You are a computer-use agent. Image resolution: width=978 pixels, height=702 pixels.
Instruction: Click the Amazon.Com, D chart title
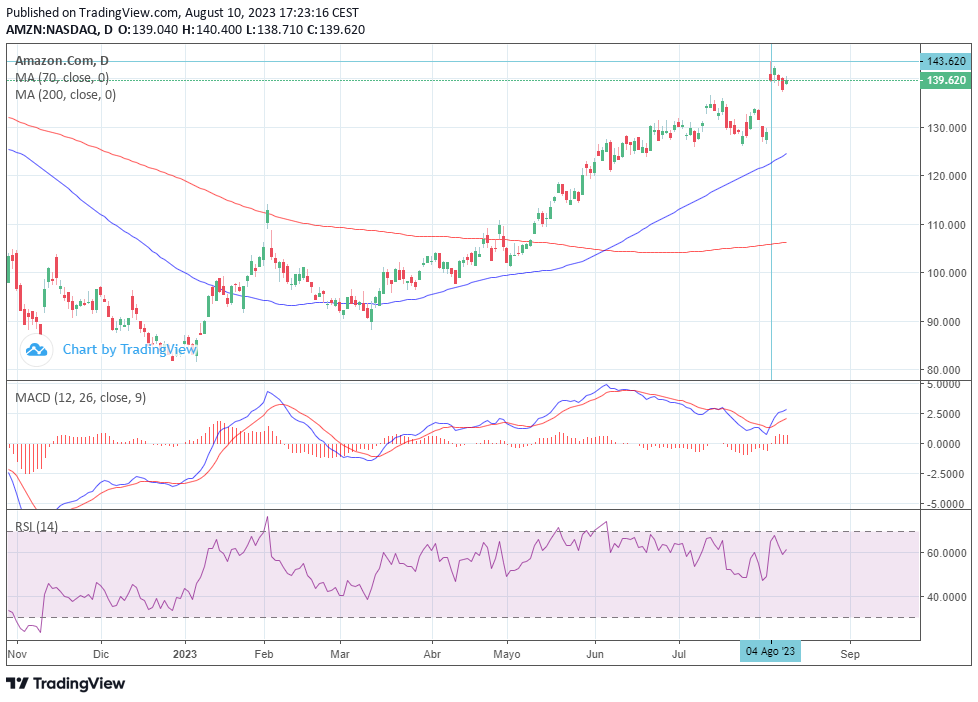(x=61, y=61)
